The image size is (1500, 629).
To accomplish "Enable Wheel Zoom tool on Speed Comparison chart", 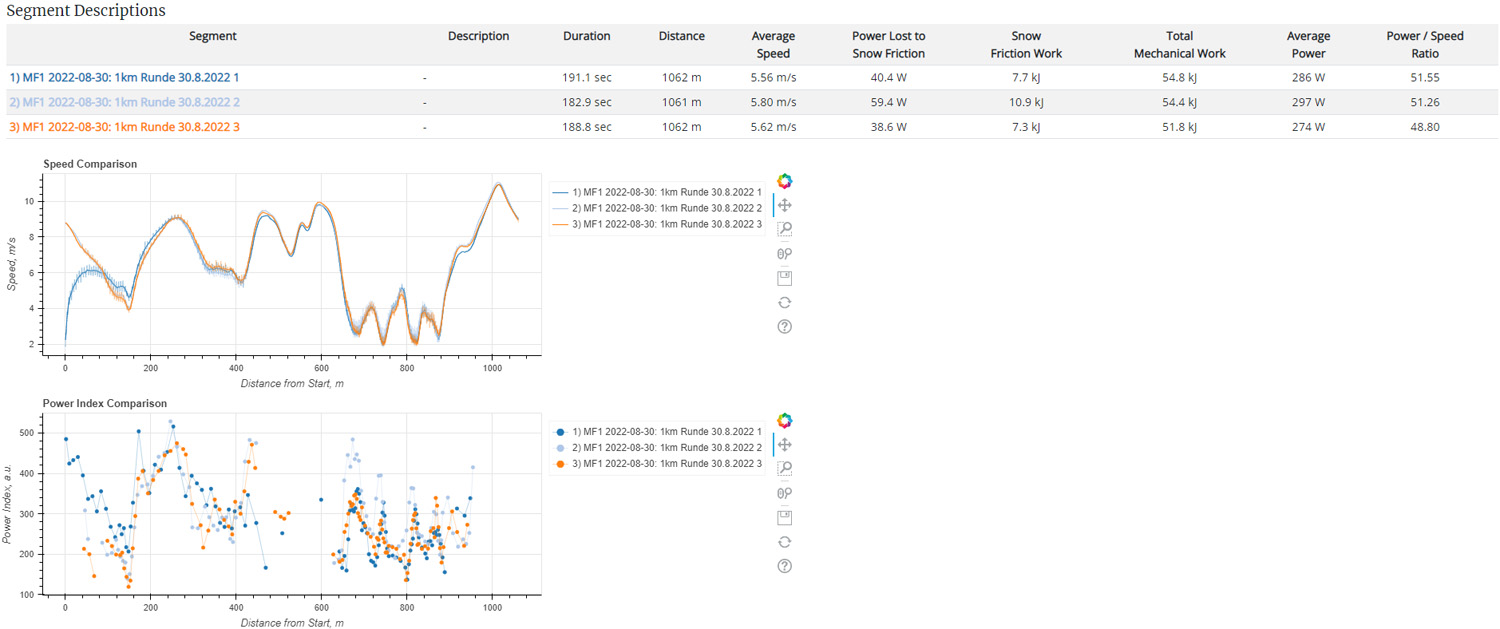I will coord(785,254).
